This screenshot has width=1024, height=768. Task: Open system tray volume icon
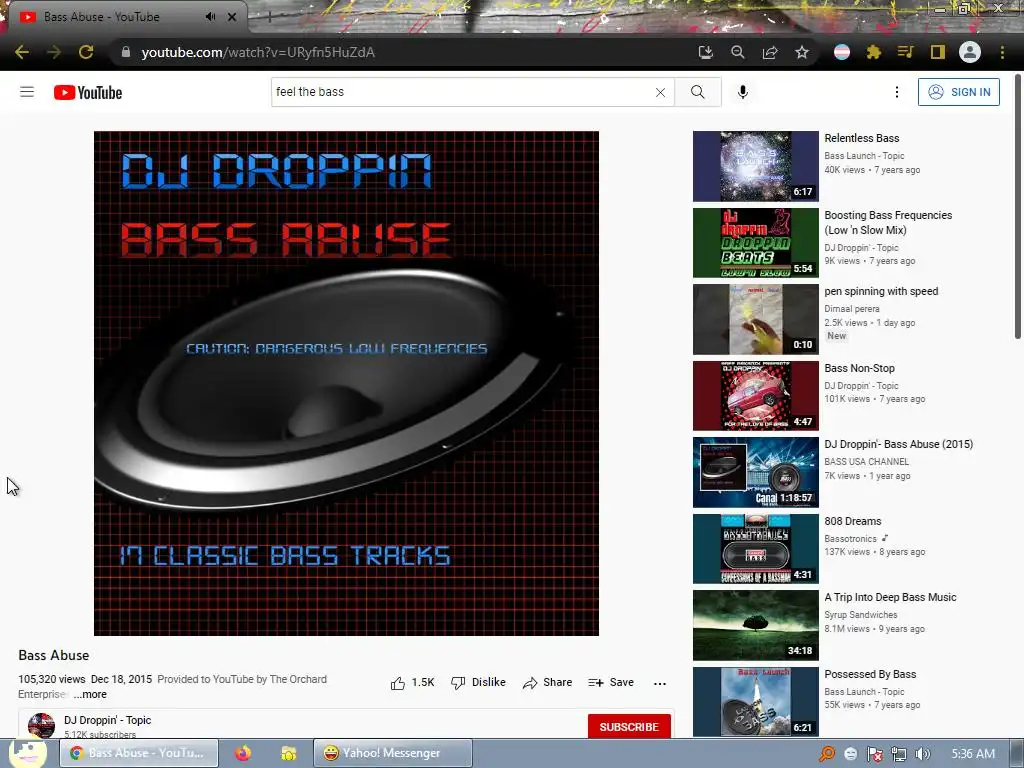[923, 754]
